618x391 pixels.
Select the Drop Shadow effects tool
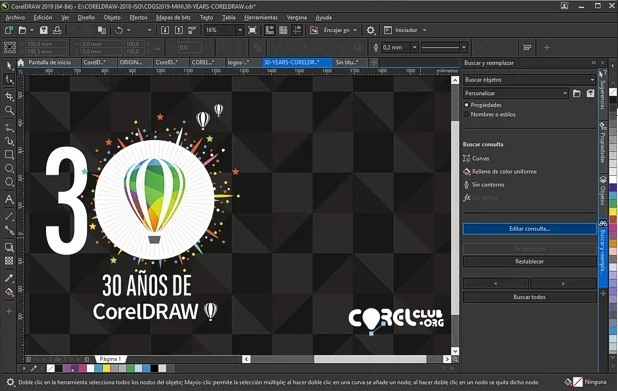click(x=9, y=247)
